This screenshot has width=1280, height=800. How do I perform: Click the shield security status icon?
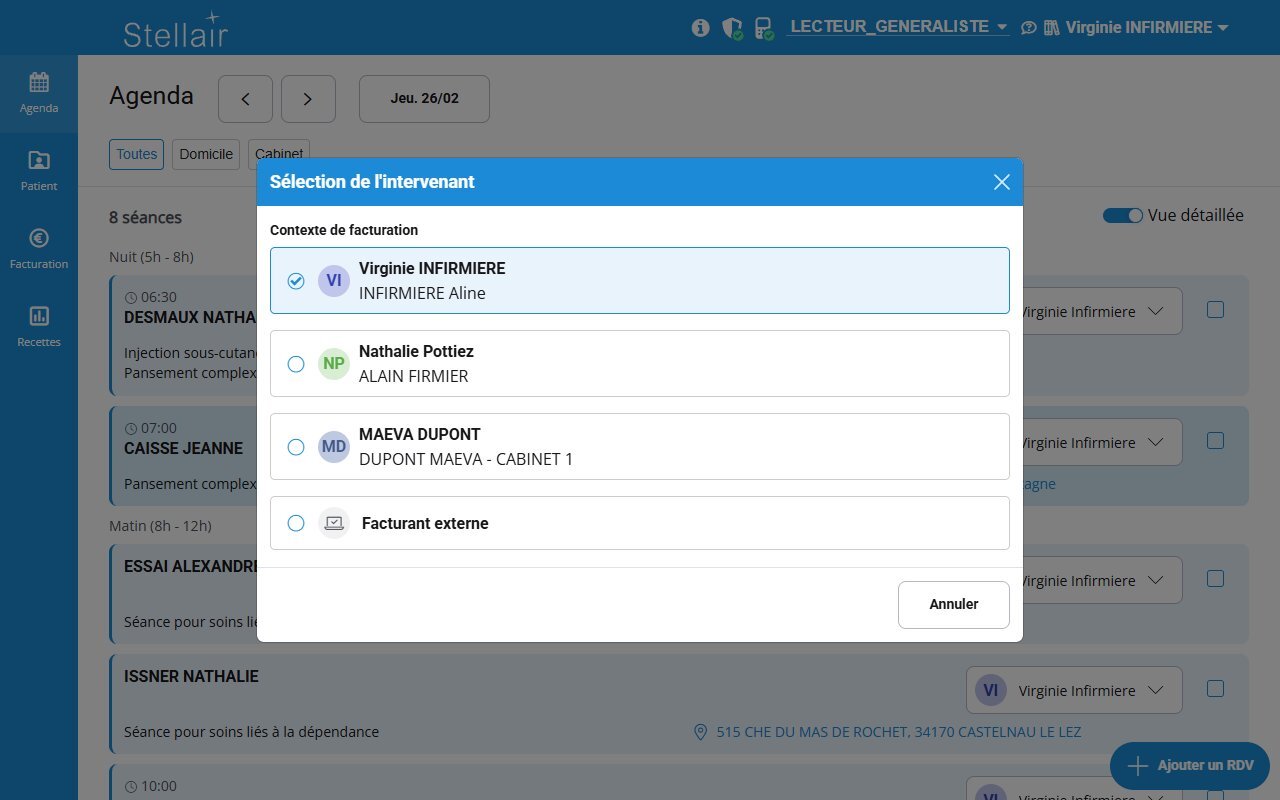click(732, 28)
